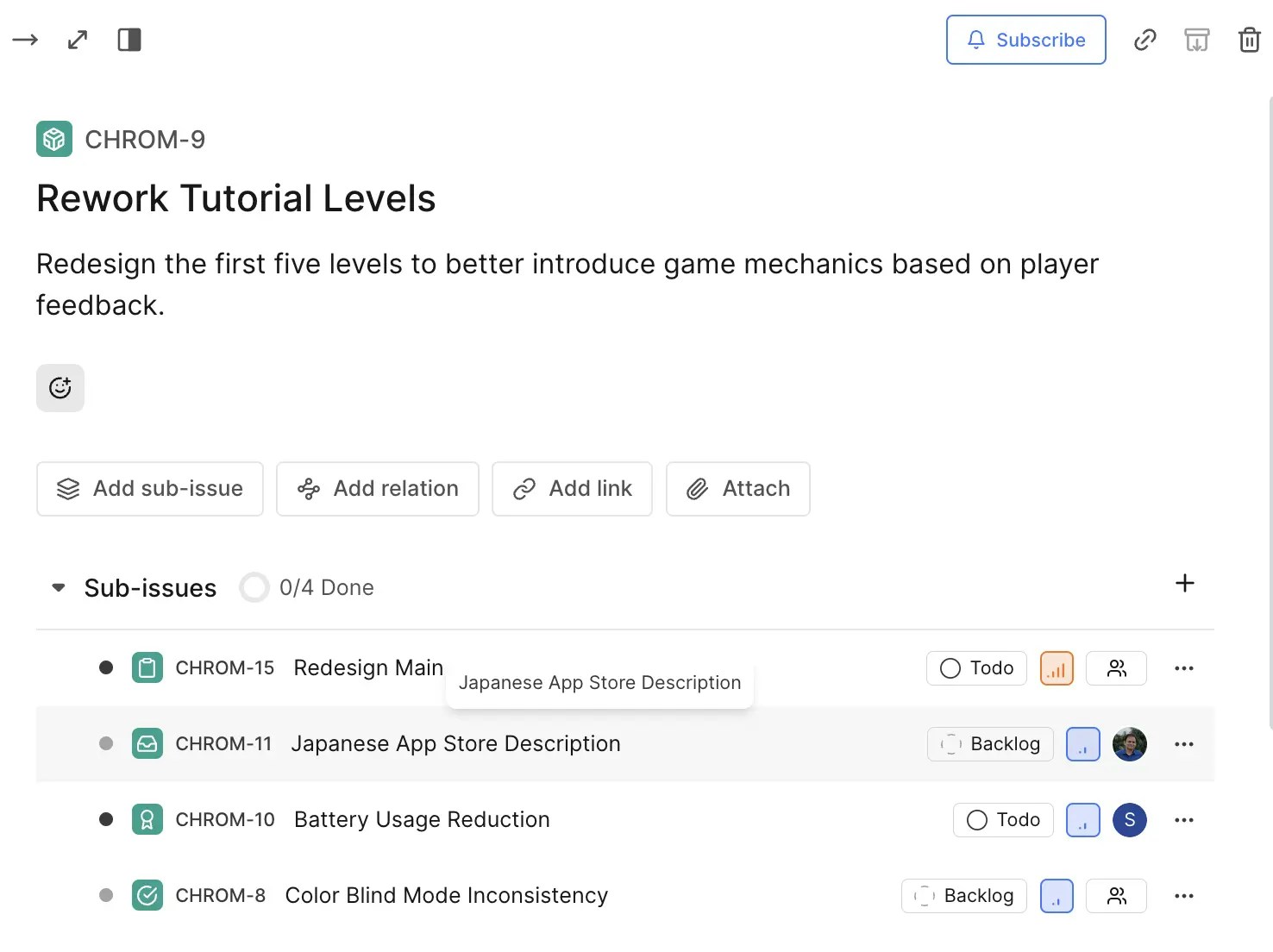
Task: Click the CHROM-8 identifier text
Action: click(221, 896)
